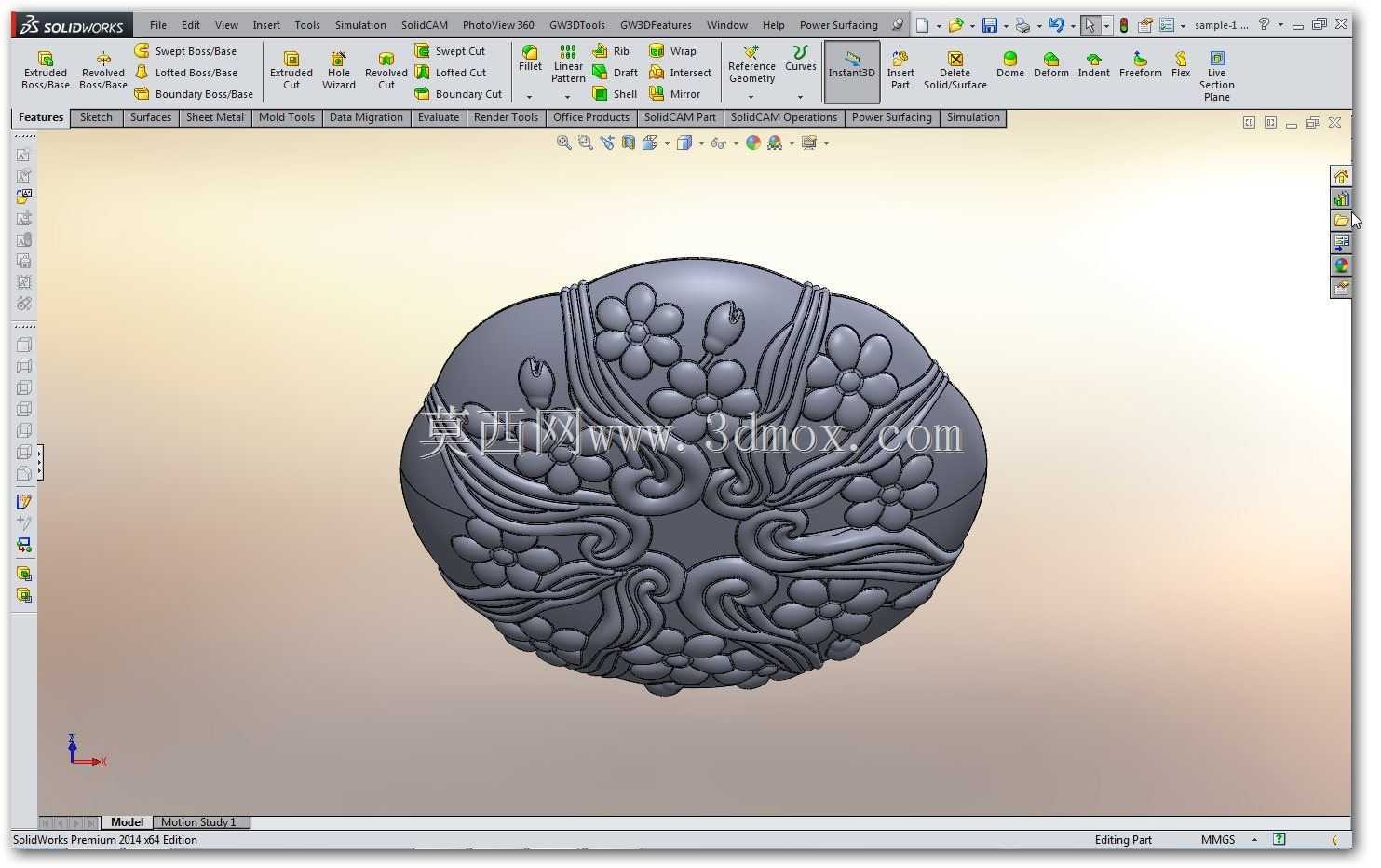Viewport: 1381px width, 868px height.
Task: Click the Insert Part tool
Action: tap(900, 70)
